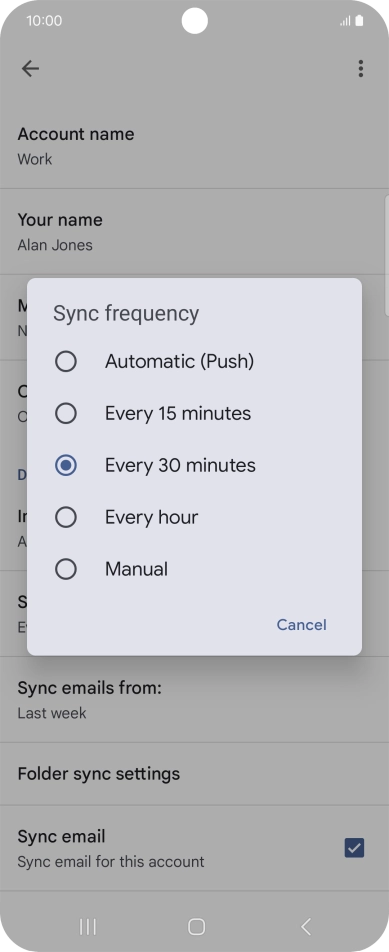Open Folder sync settings
Screen dimensions: 389x952
click(x=194, y=774)
